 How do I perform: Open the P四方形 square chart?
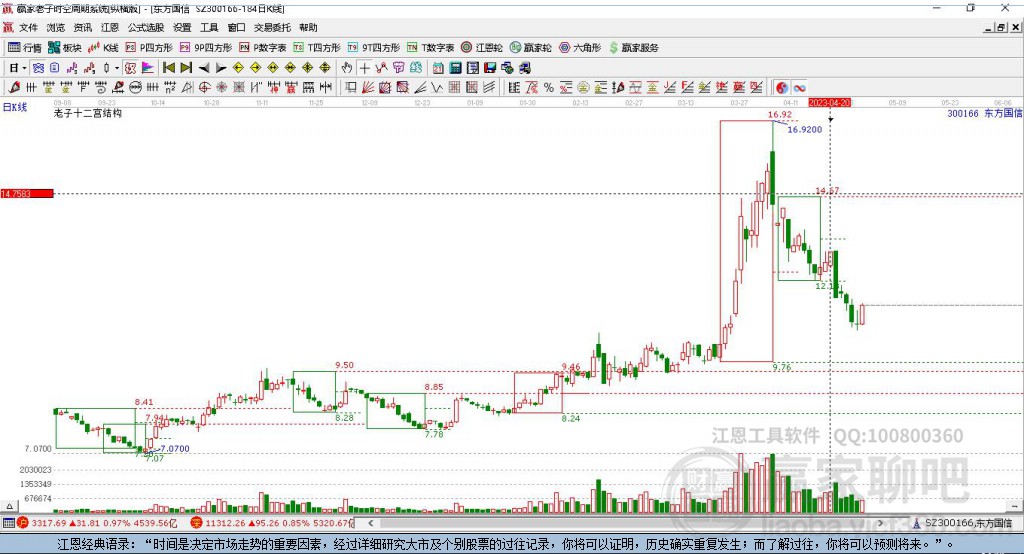[x=149, y=48]
